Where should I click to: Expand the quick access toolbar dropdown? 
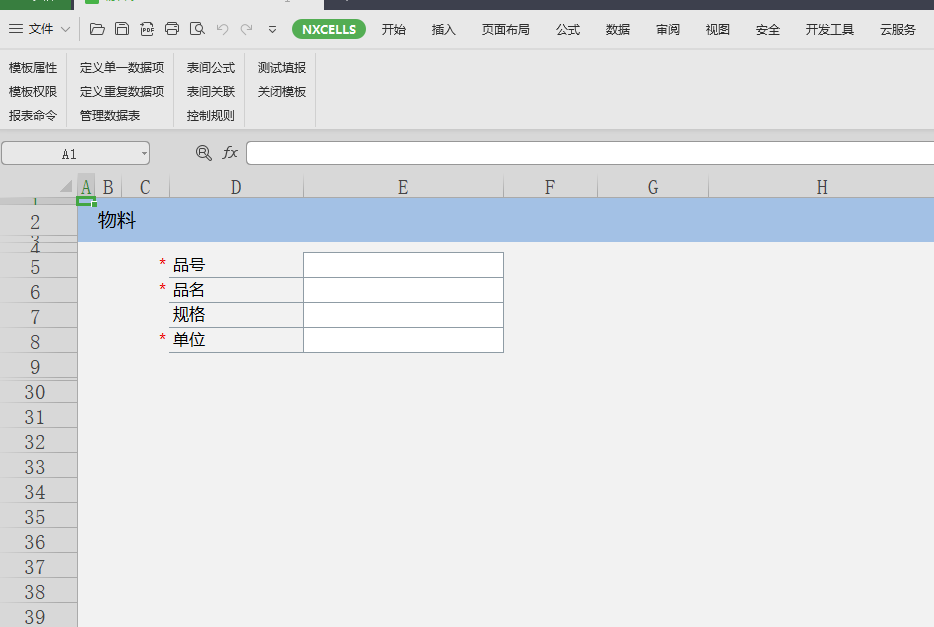click(272, 30)
